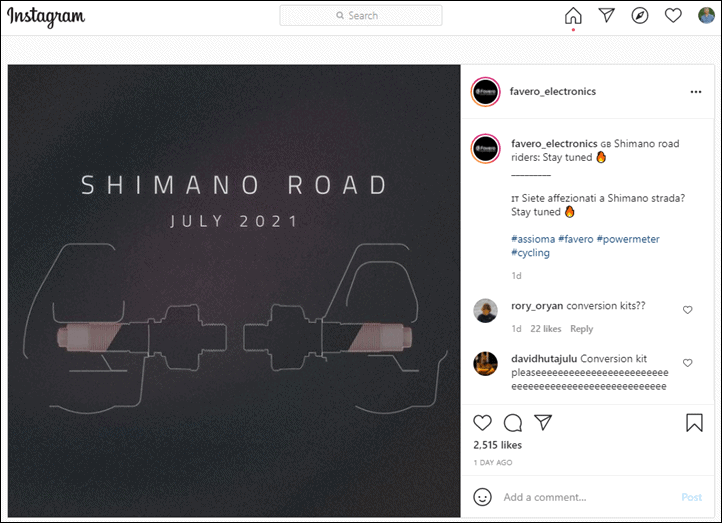This screenshot has width=722, height=523.
Task: Open the favero_electronics profile from the post header
Action: (x=553, y=92)
